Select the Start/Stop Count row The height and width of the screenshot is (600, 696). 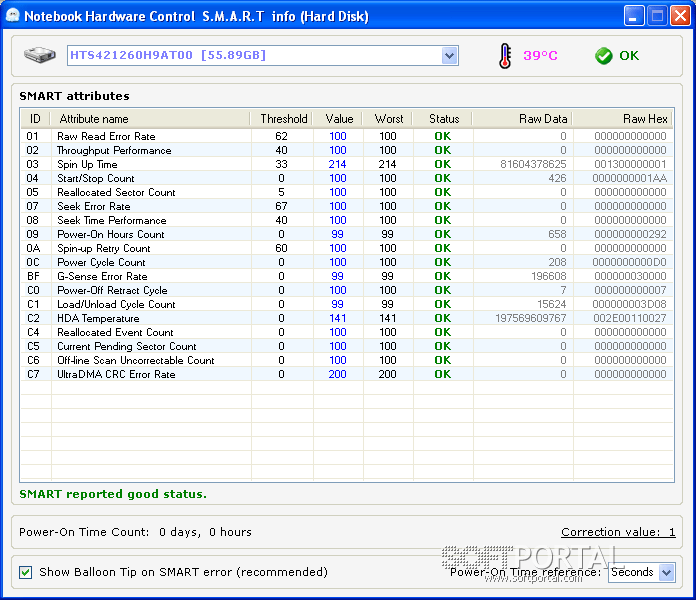coord(347,178)
